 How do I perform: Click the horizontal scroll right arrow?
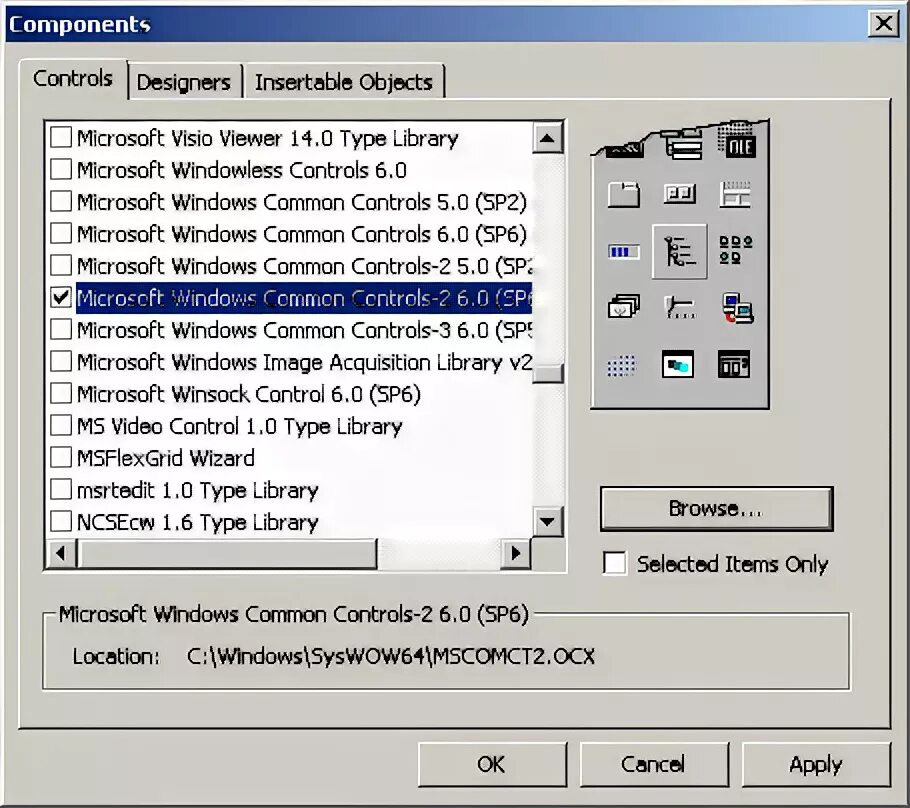click(515, 553)
